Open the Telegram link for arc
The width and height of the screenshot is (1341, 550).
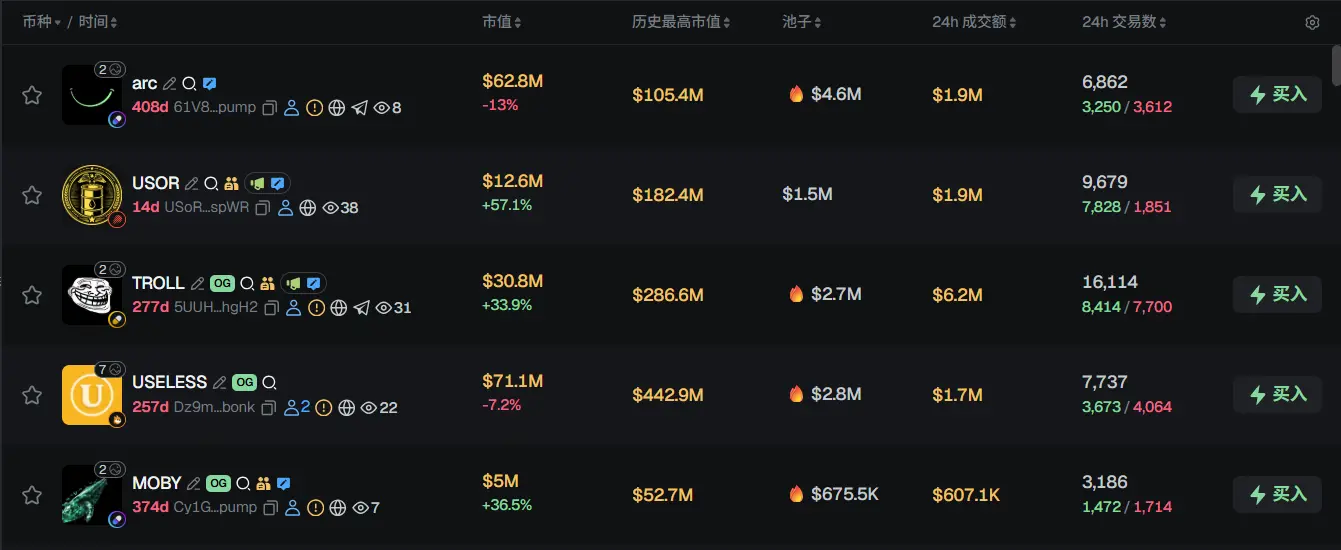(x=361, y=108)
